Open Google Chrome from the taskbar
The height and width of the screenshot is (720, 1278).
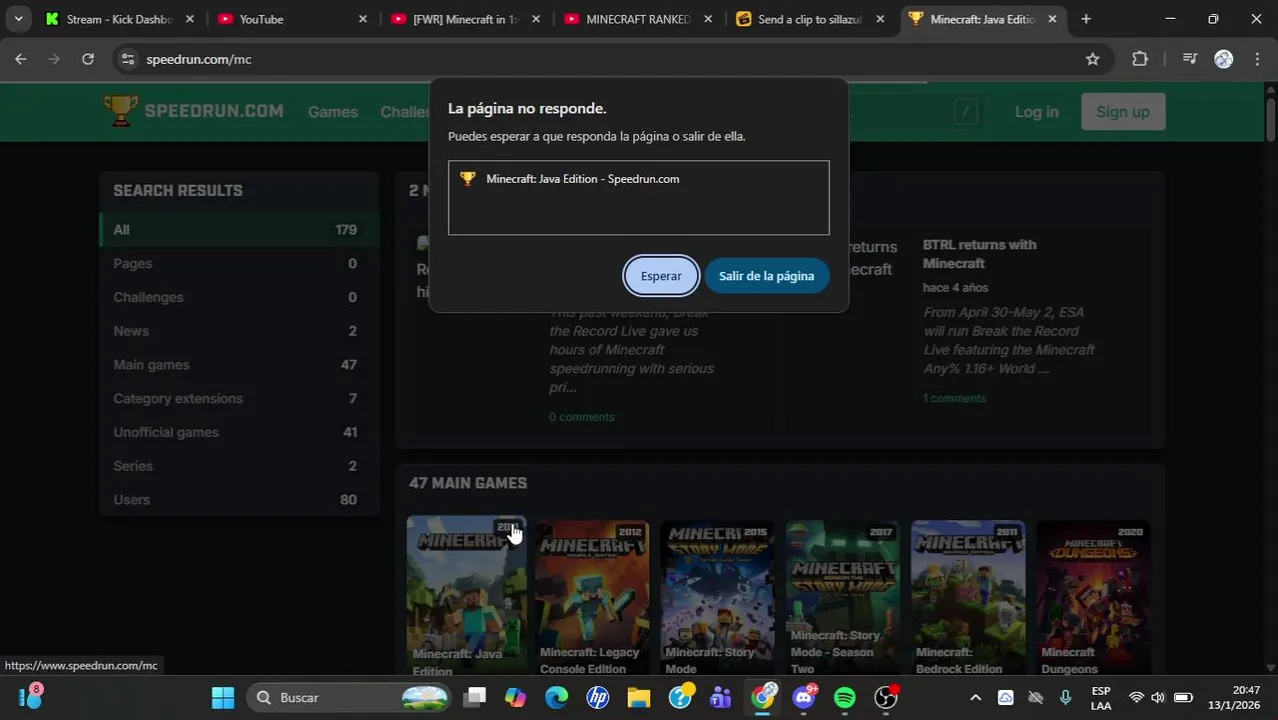[763, 697]
